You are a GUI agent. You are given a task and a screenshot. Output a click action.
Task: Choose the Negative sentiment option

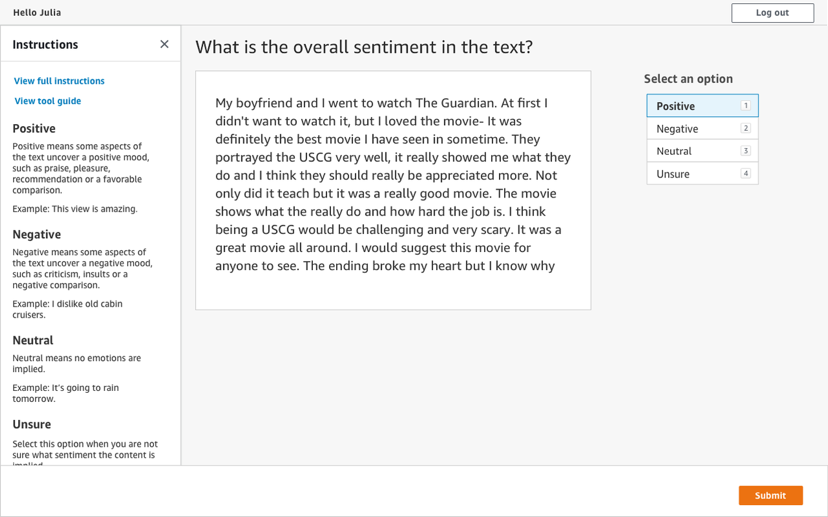[690, 129]
